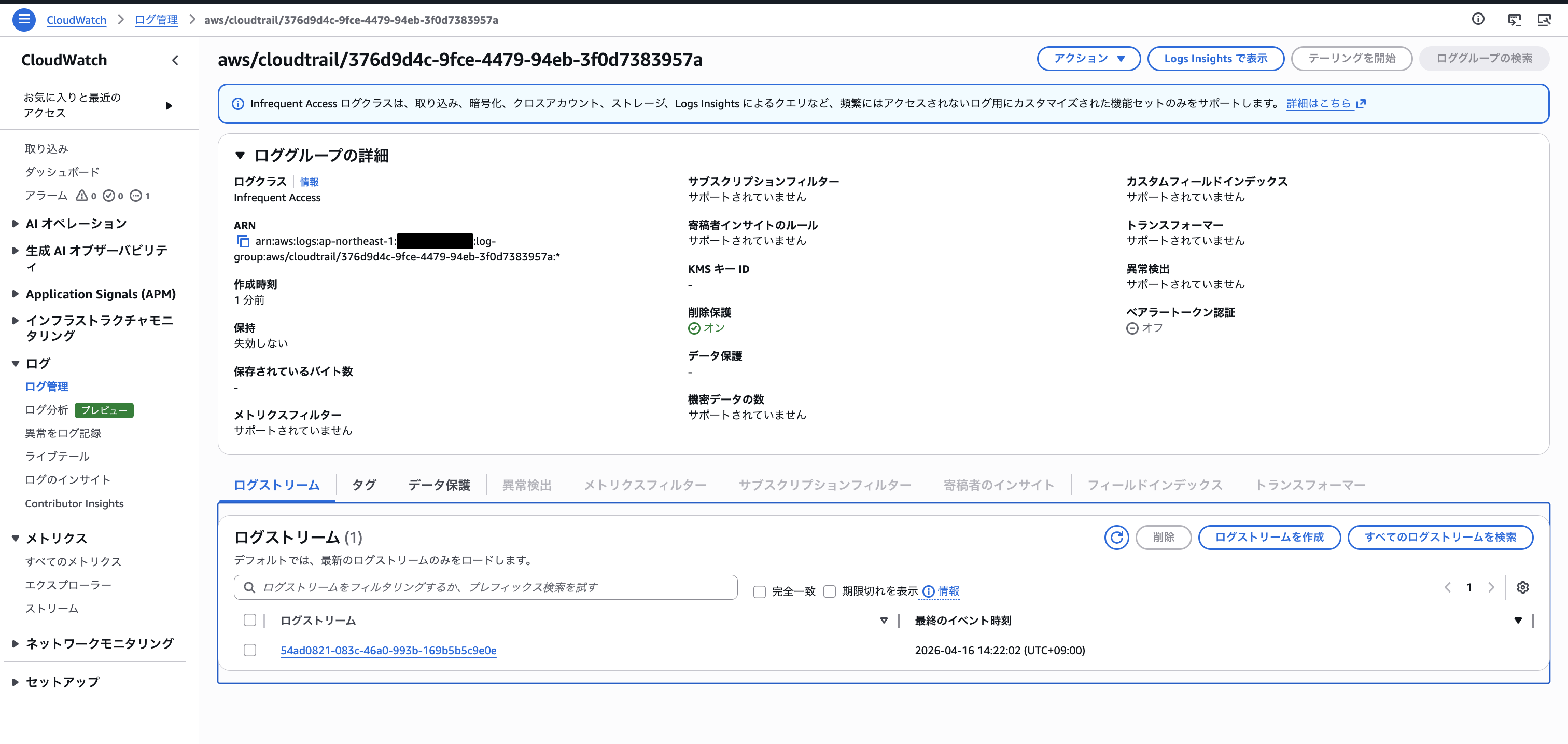
Task: Click the 削除 button
Action: [1163, 537]
